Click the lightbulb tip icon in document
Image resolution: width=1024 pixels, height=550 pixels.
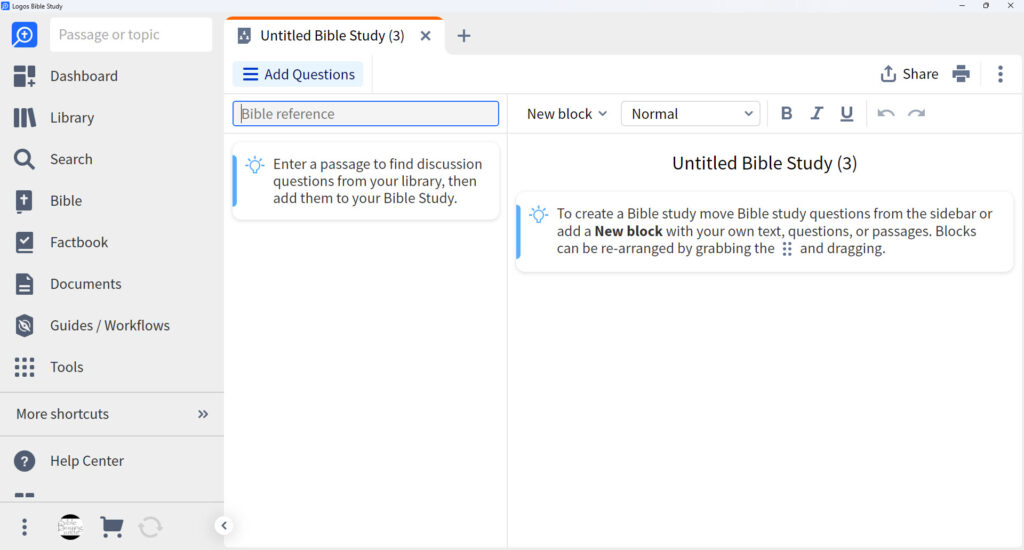coord(538,214)
